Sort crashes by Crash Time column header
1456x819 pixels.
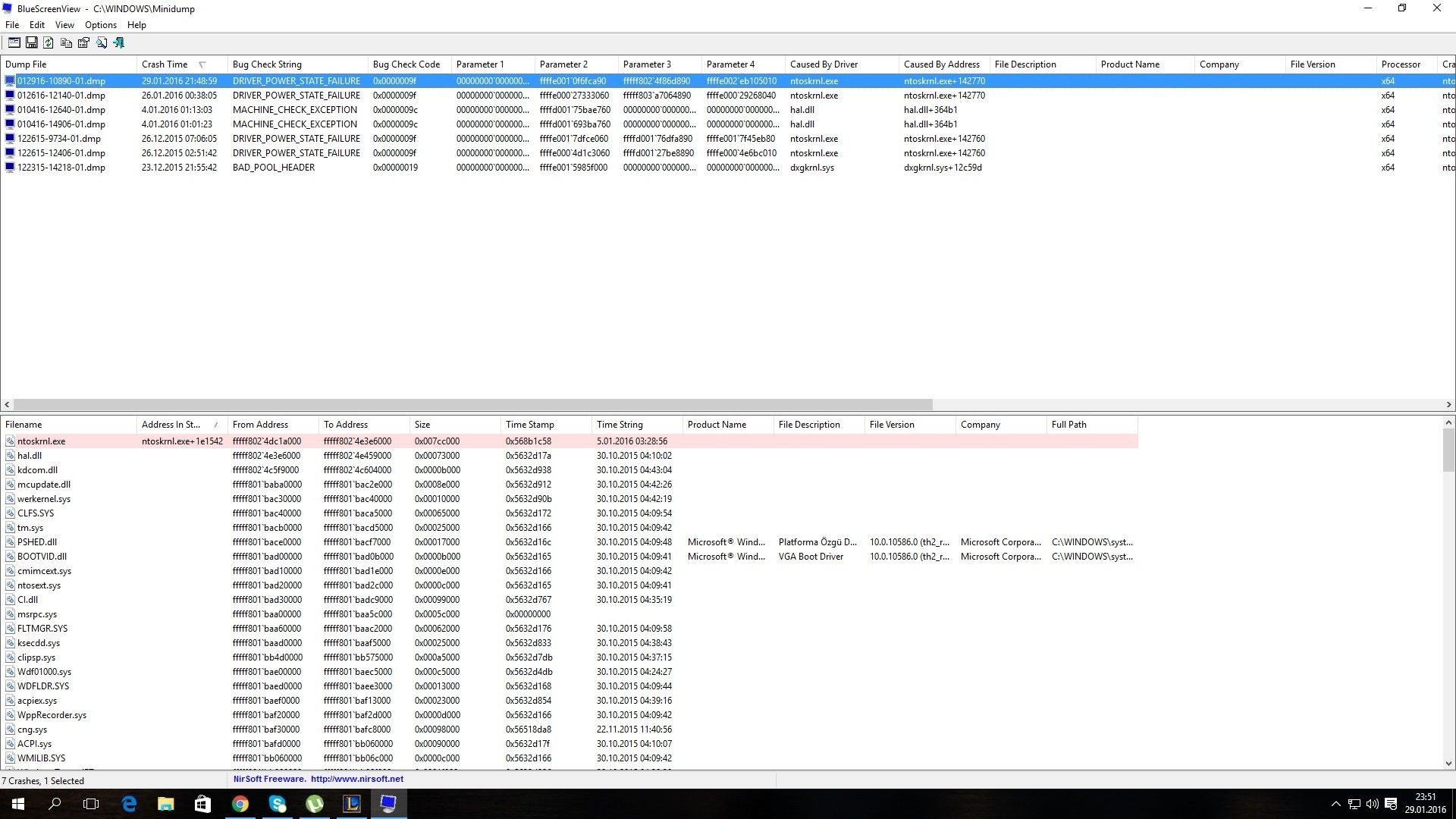165,64
